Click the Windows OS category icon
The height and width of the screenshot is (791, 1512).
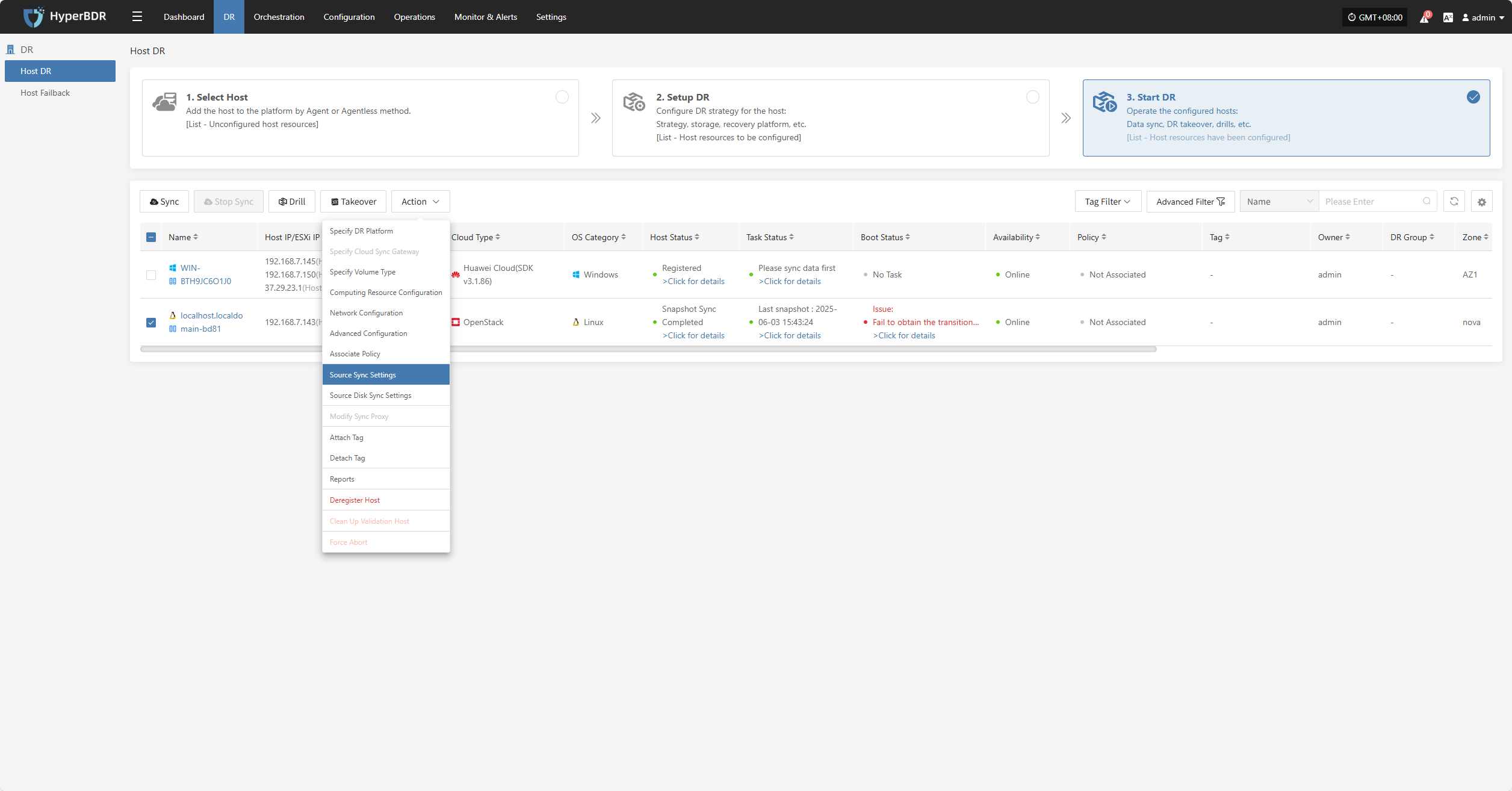[x=576, y=275]
